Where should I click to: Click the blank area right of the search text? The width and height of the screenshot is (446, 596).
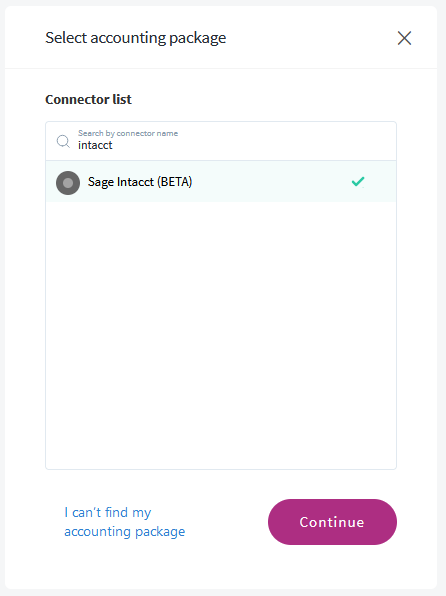point(251,145)
